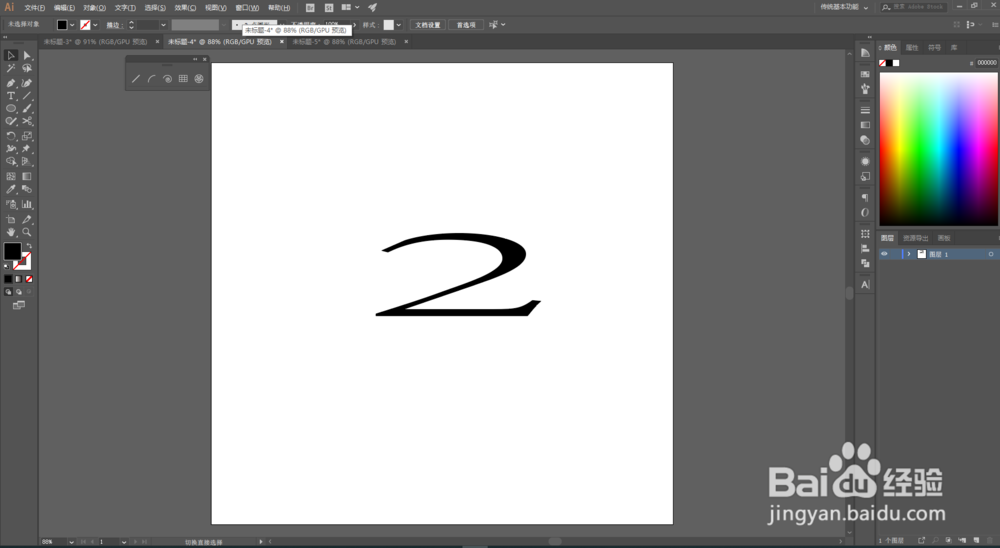Viewport: 1000px width, 548px height.
Task: Select the Scissors tool
Action: pos(27,121)
